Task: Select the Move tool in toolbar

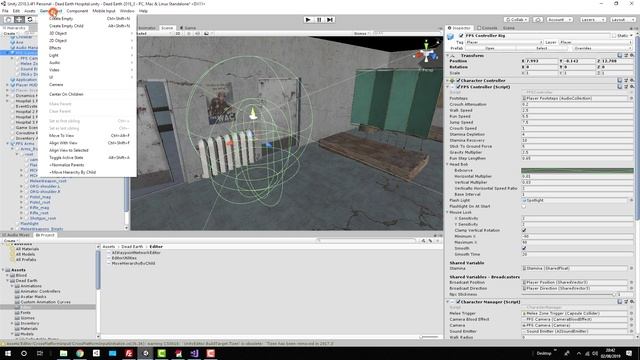Action: pos(19,19)
